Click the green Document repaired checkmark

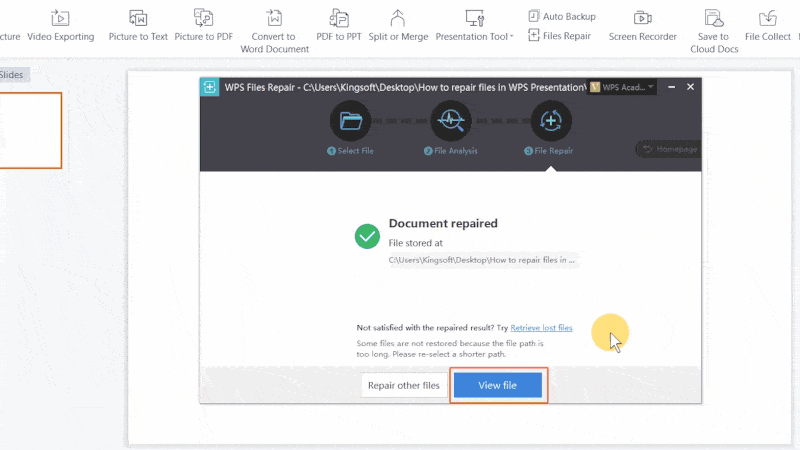pos(367,236)
